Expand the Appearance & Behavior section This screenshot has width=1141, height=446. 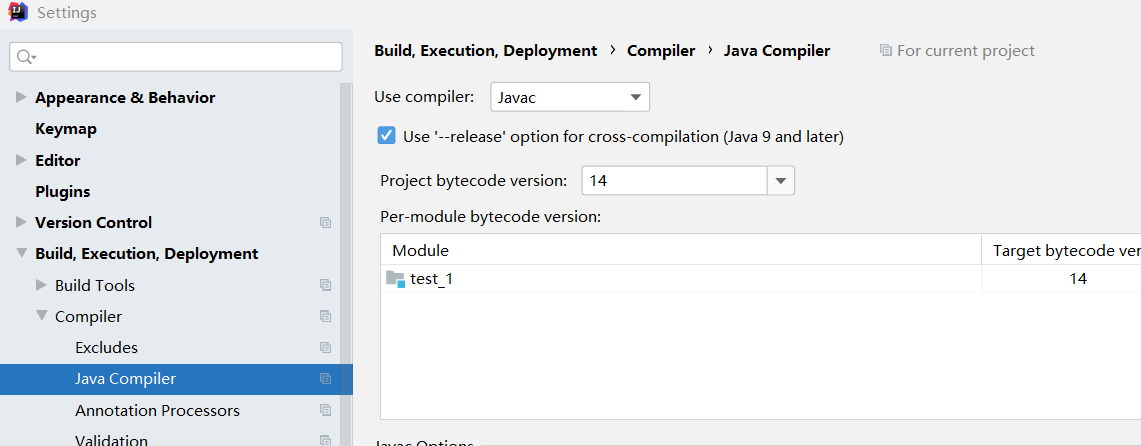[22, 98]
